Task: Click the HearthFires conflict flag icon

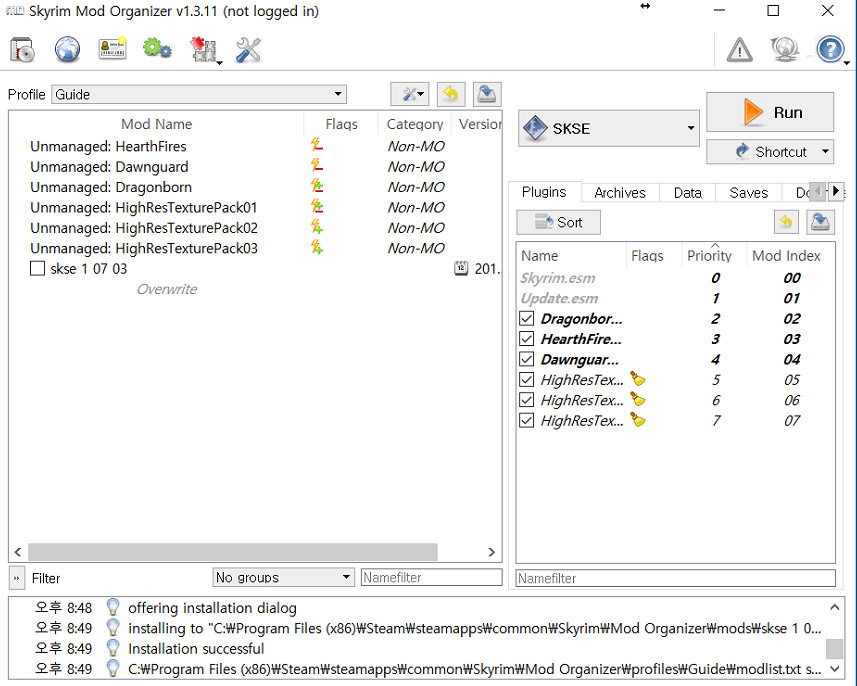Action: 316,145
